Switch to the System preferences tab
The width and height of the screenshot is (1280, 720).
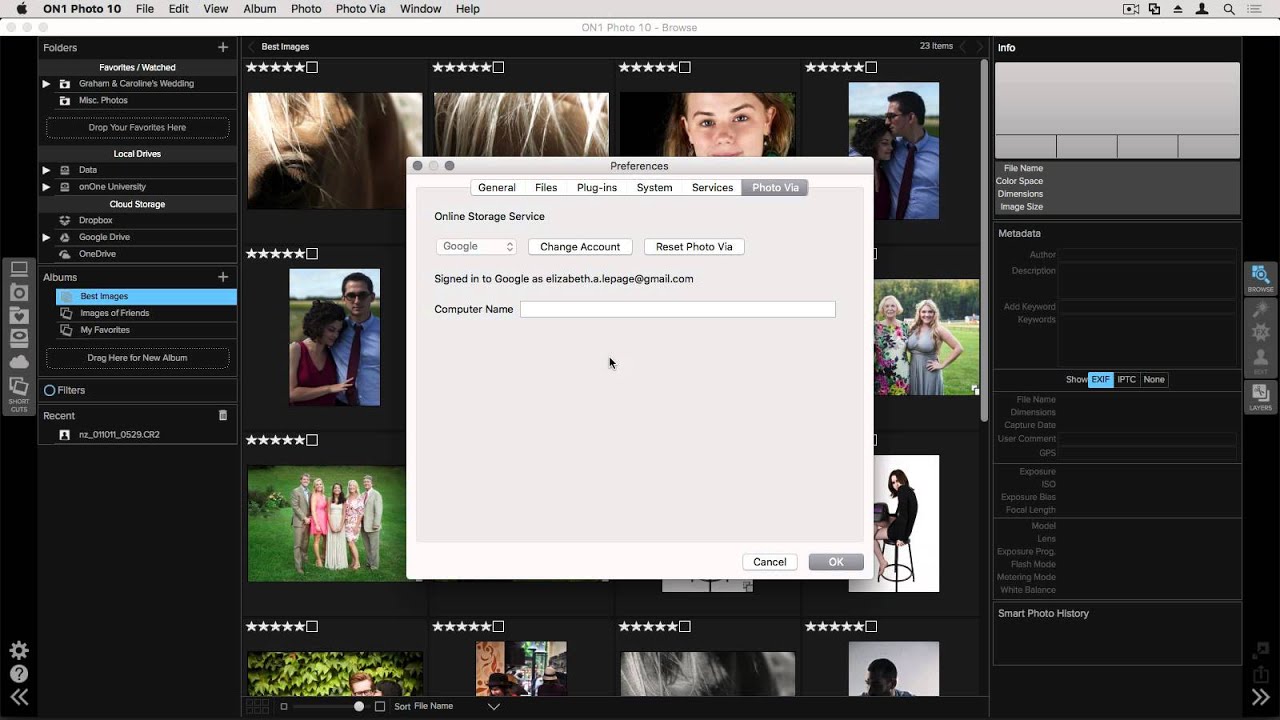[654, 187]
